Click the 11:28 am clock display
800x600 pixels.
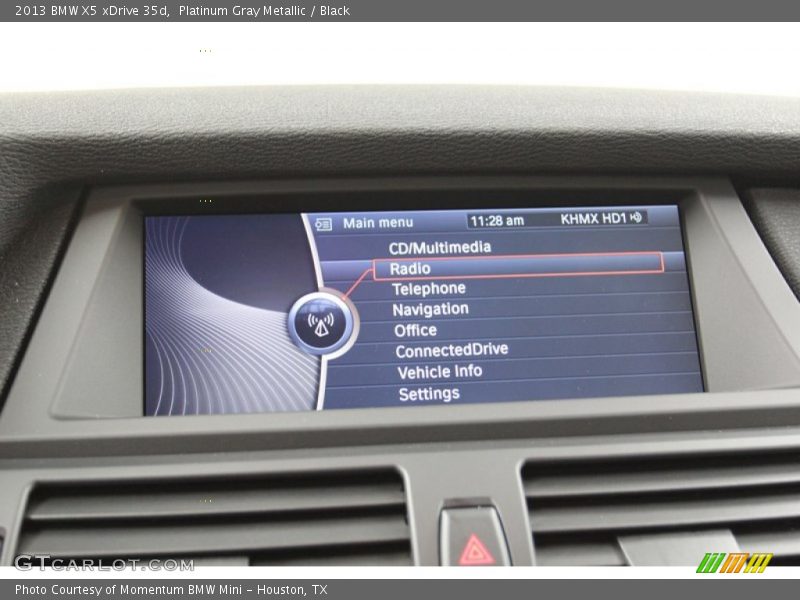[497, 221]
